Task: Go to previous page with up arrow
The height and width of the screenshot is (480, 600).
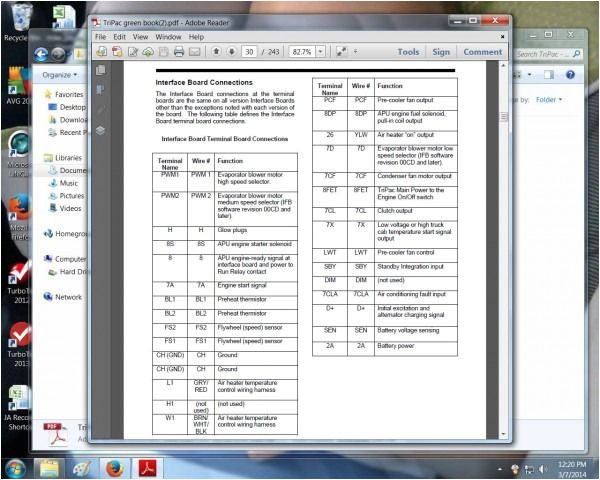Action: click(x=214, y=52)
